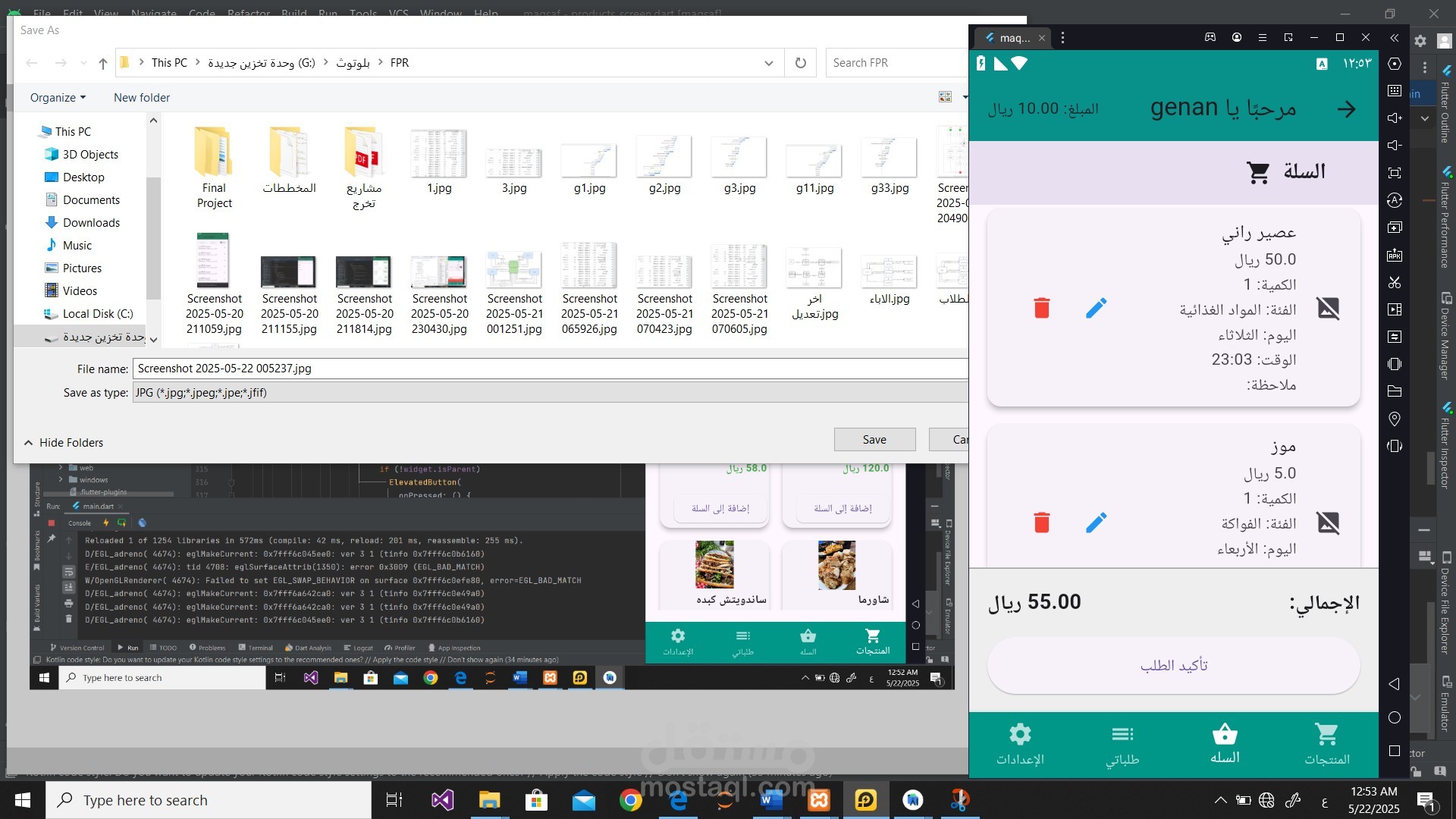
Task: Click the back arrow beside مرحبًا يا genan
Action: [x=1347, y=109]
